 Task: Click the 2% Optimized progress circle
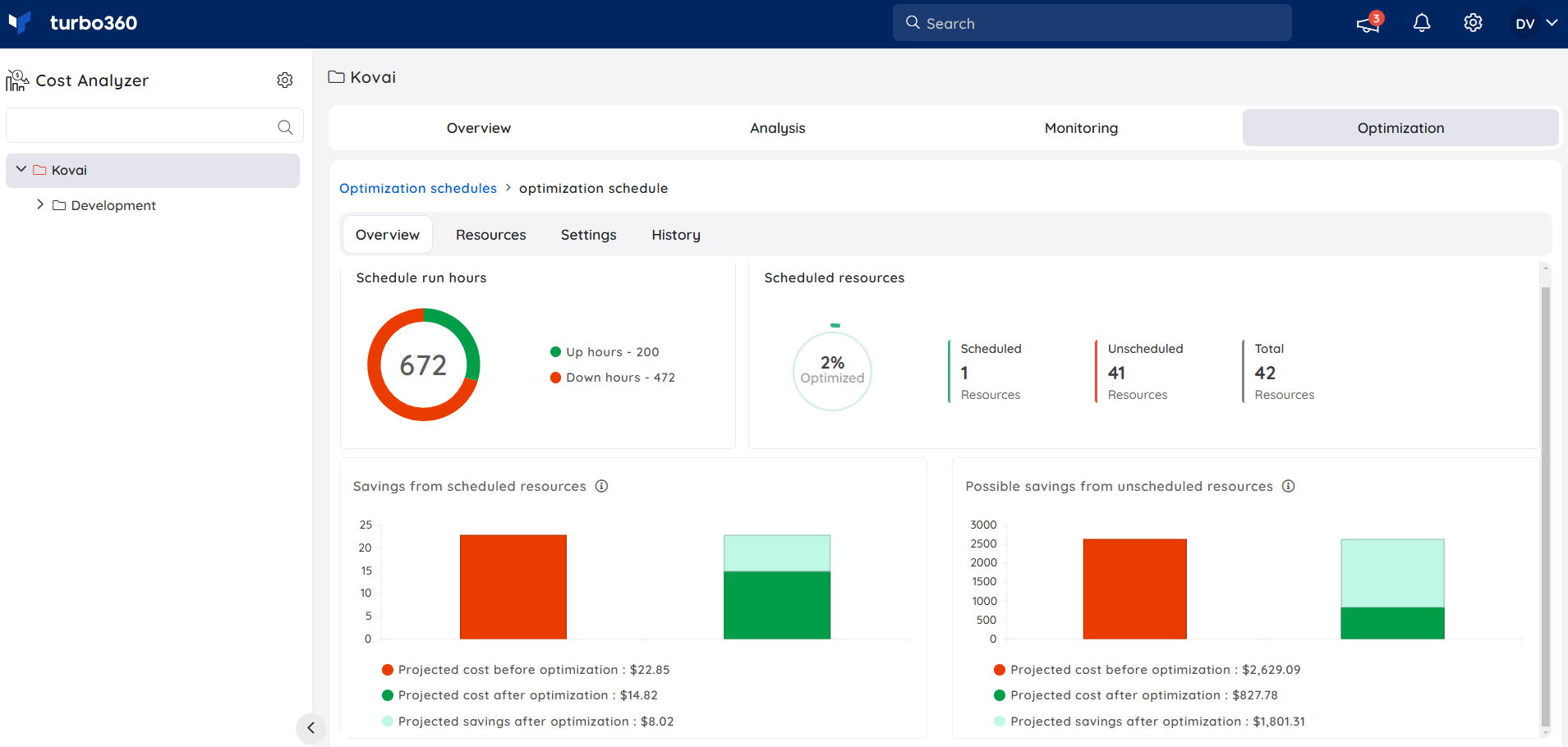coord(832,369)
